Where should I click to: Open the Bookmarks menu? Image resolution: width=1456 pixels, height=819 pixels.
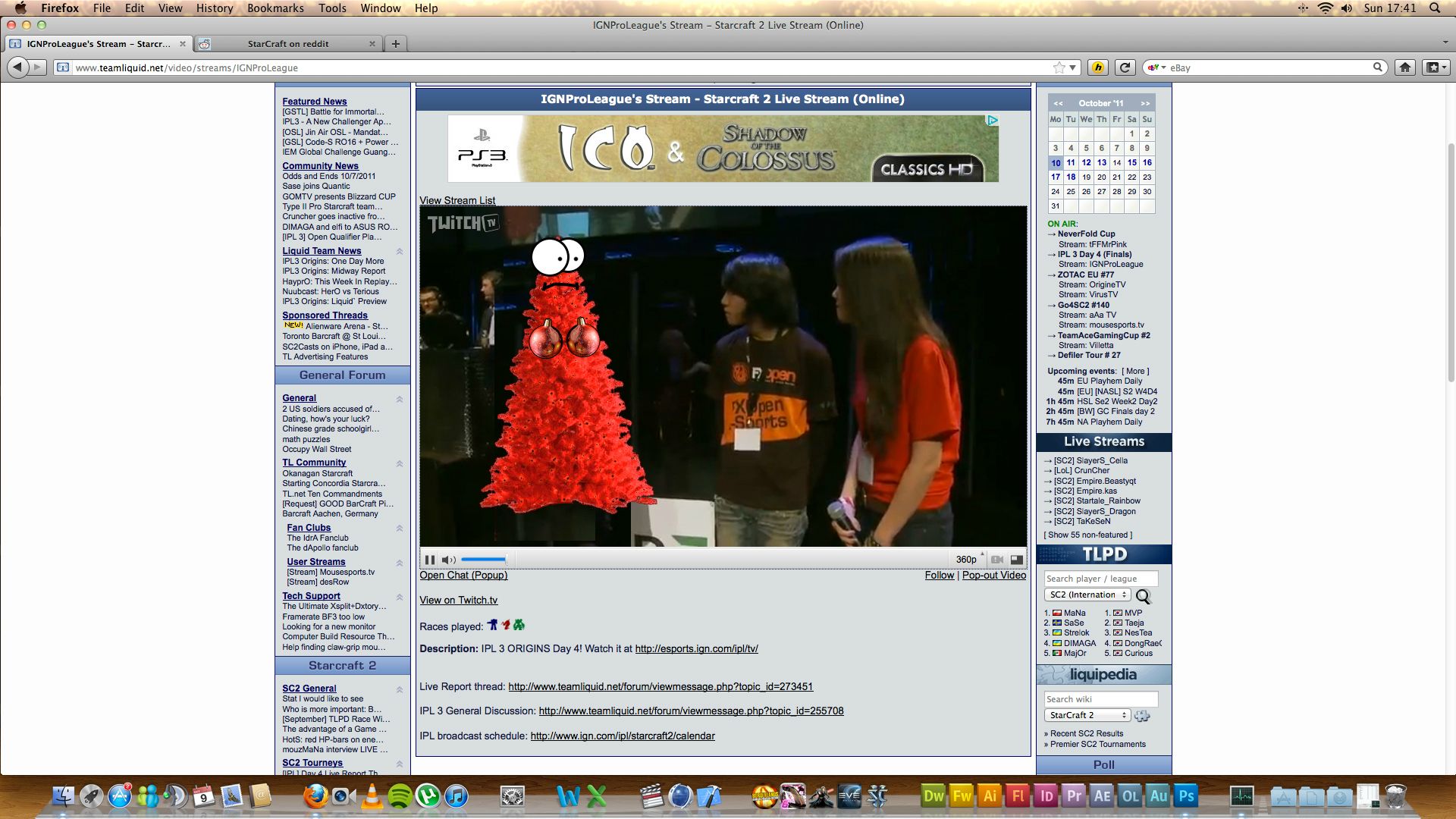[x=275, y=8]
